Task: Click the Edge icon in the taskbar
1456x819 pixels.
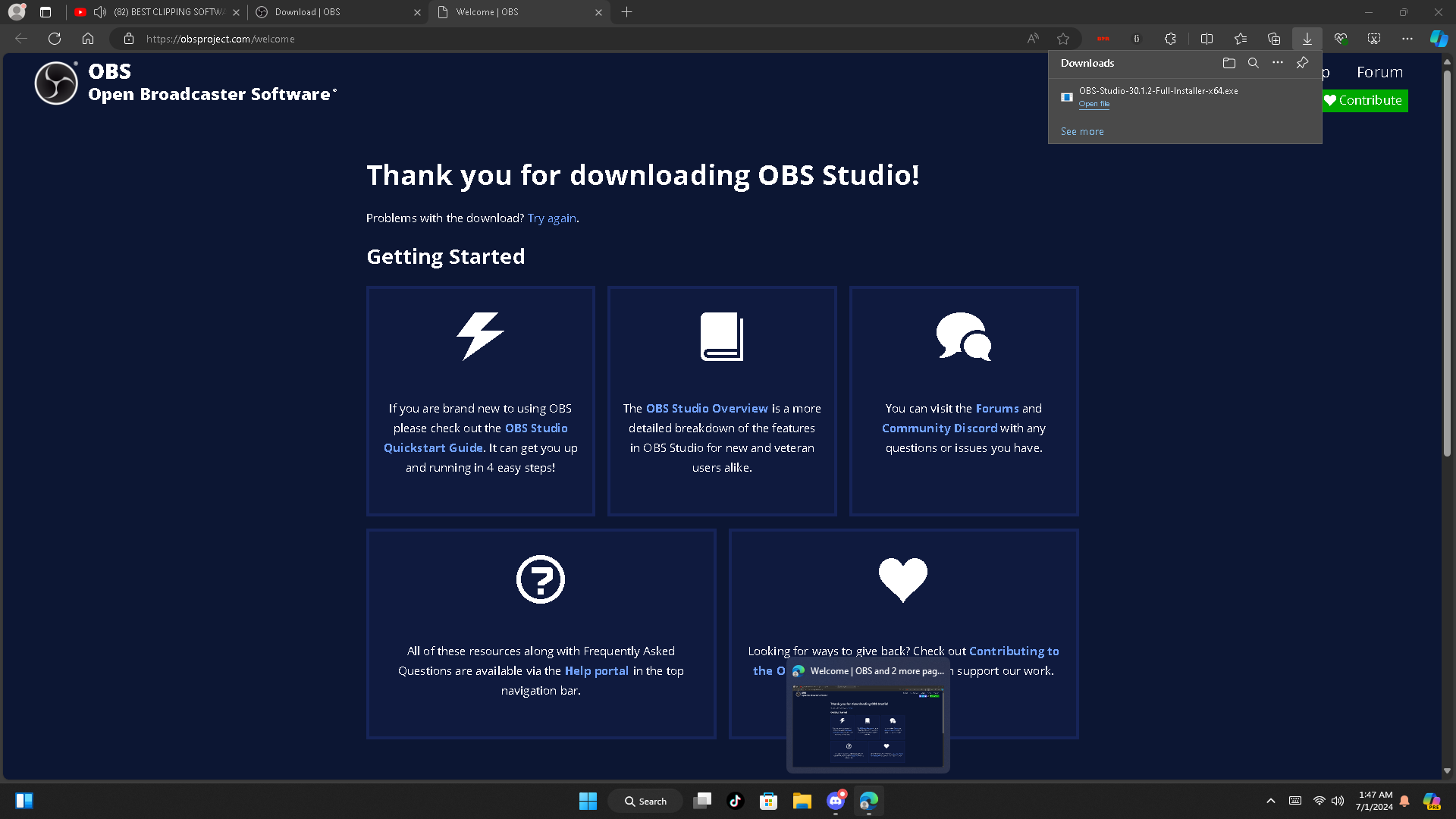Action: [x=869, y=801]
